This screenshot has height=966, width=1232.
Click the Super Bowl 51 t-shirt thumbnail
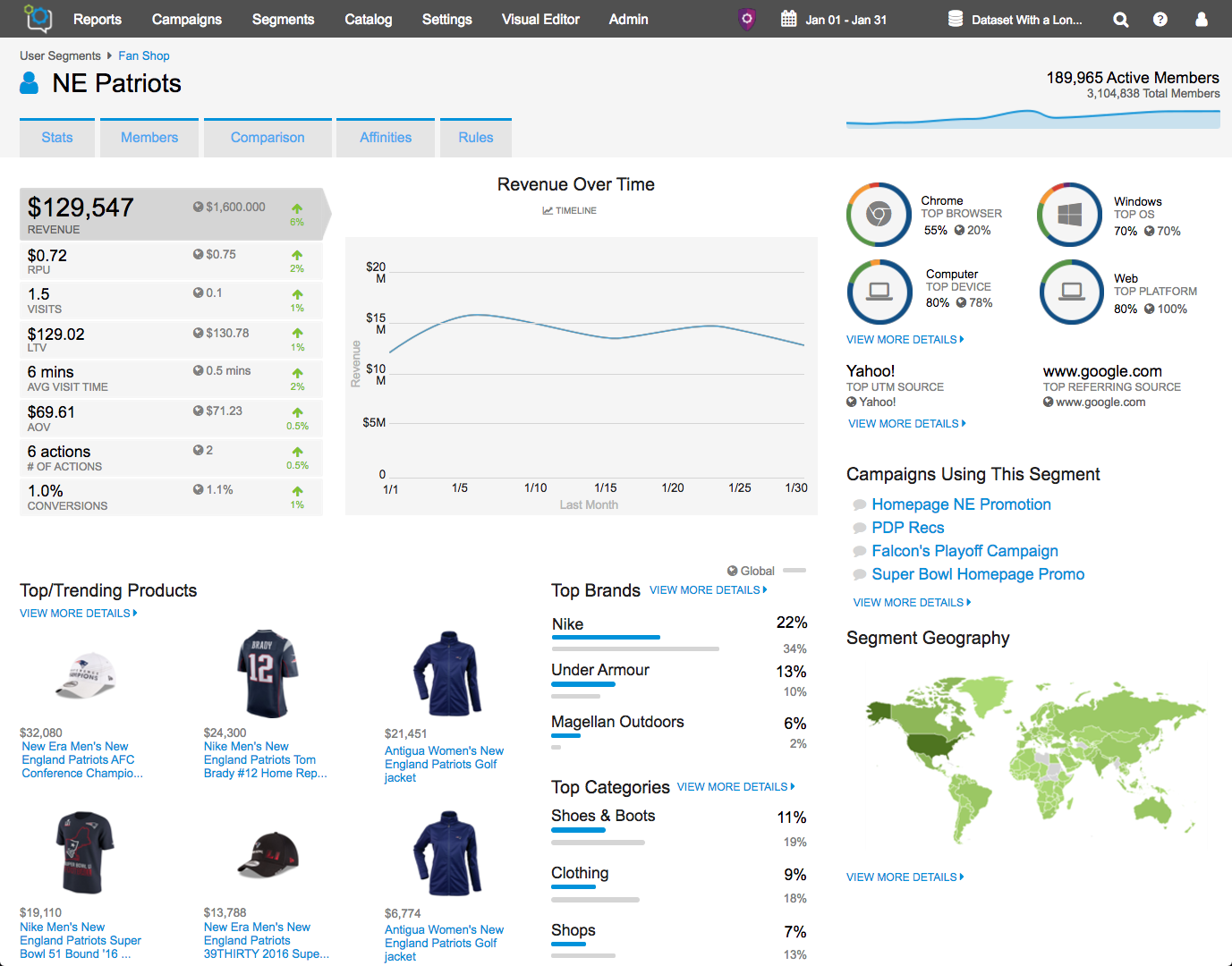pyautogui.click(x=85, y=853)
